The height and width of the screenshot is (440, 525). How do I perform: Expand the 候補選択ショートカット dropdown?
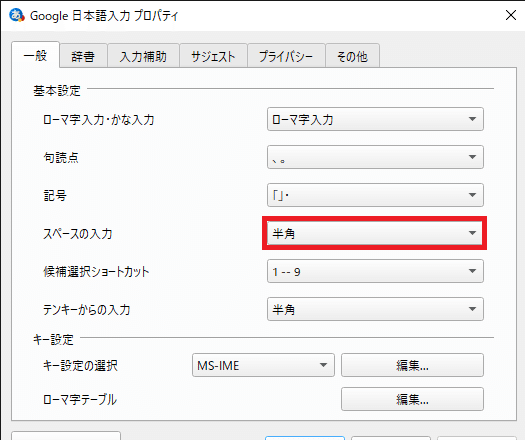[x=375, y=271]
